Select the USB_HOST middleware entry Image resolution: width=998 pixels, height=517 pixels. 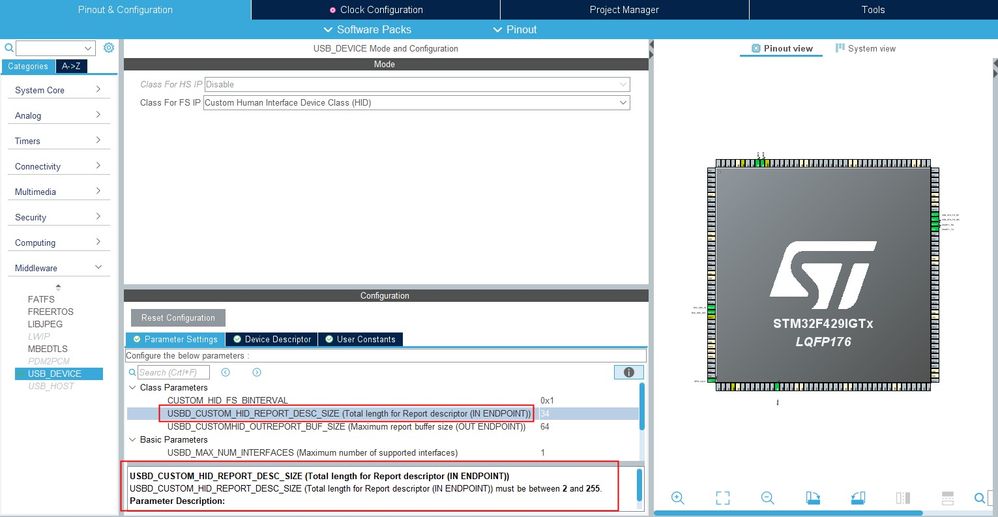click(51, 386)
